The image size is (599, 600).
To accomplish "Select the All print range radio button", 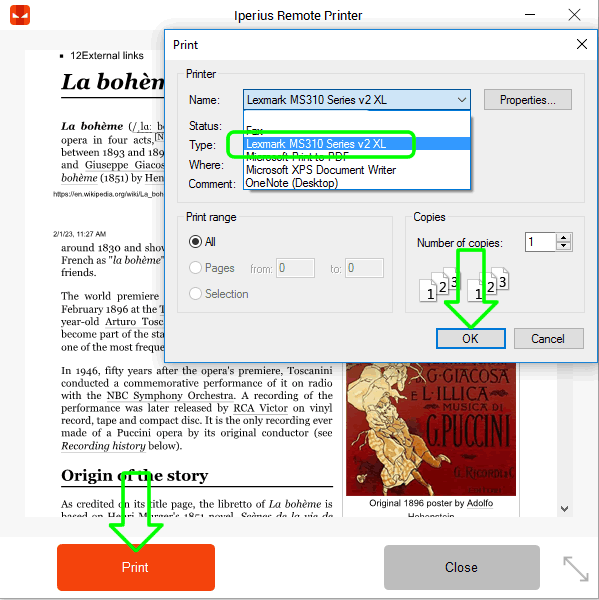I will [195, 242].
